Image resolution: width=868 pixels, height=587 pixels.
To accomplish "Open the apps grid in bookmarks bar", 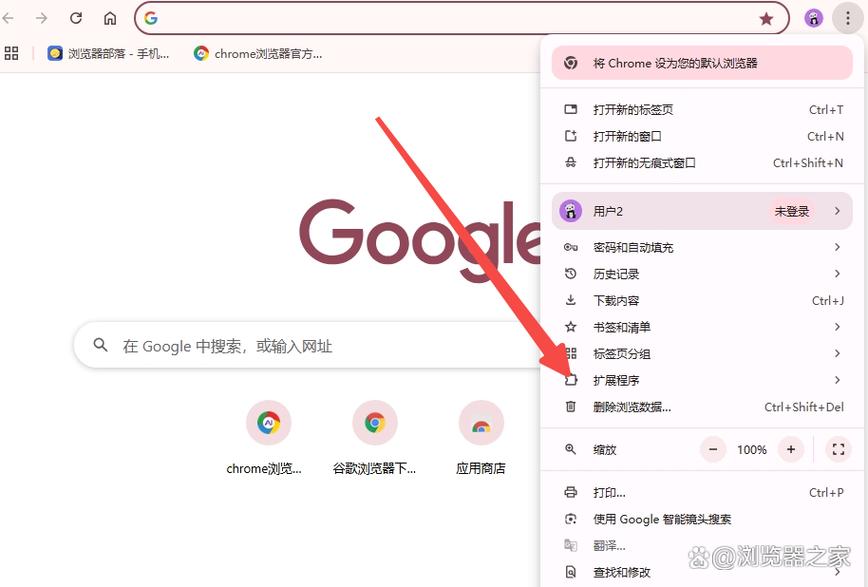I will (11, 53).
